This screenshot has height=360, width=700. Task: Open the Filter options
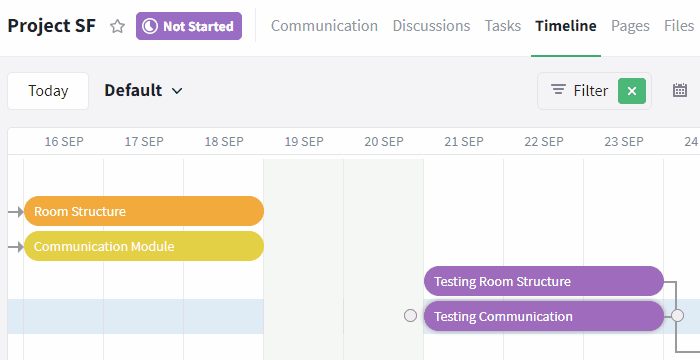[579, 91]
